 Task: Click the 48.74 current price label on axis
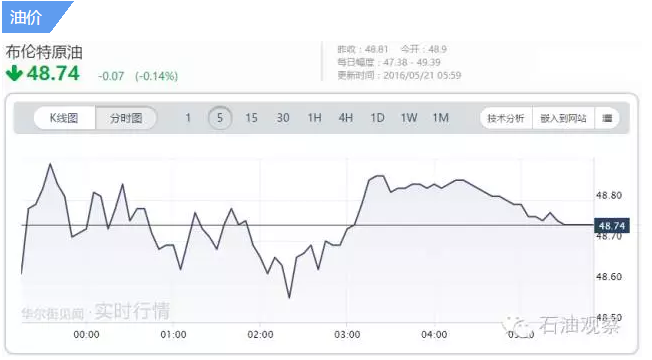[x=612, y=226]
